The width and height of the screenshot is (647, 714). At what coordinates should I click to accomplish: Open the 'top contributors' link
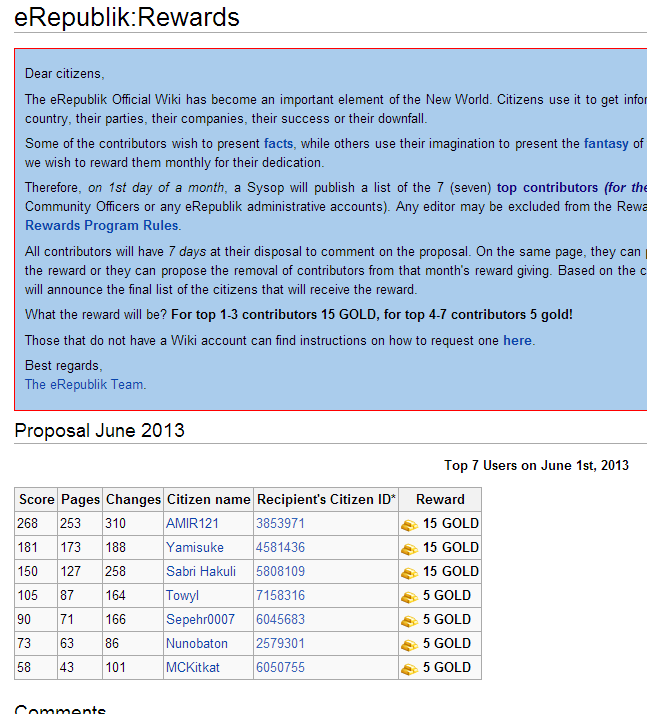click(547, 188)
